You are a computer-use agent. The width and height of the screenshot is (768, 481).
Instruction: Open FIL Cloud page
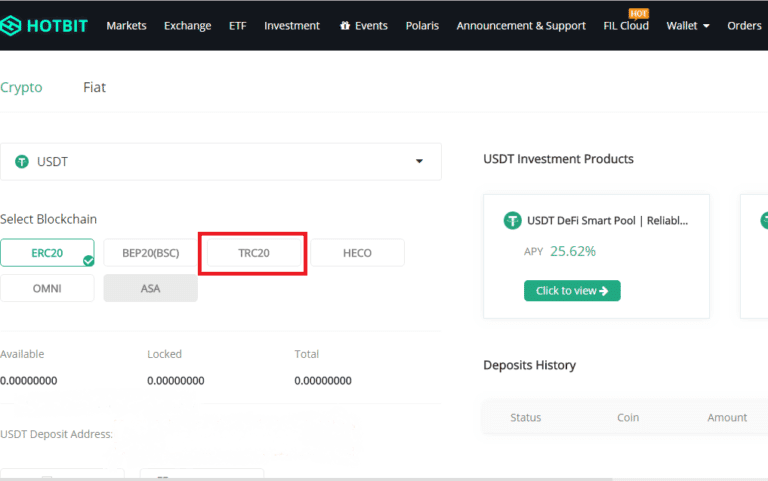pyautogui.click(x=626, y=25)
